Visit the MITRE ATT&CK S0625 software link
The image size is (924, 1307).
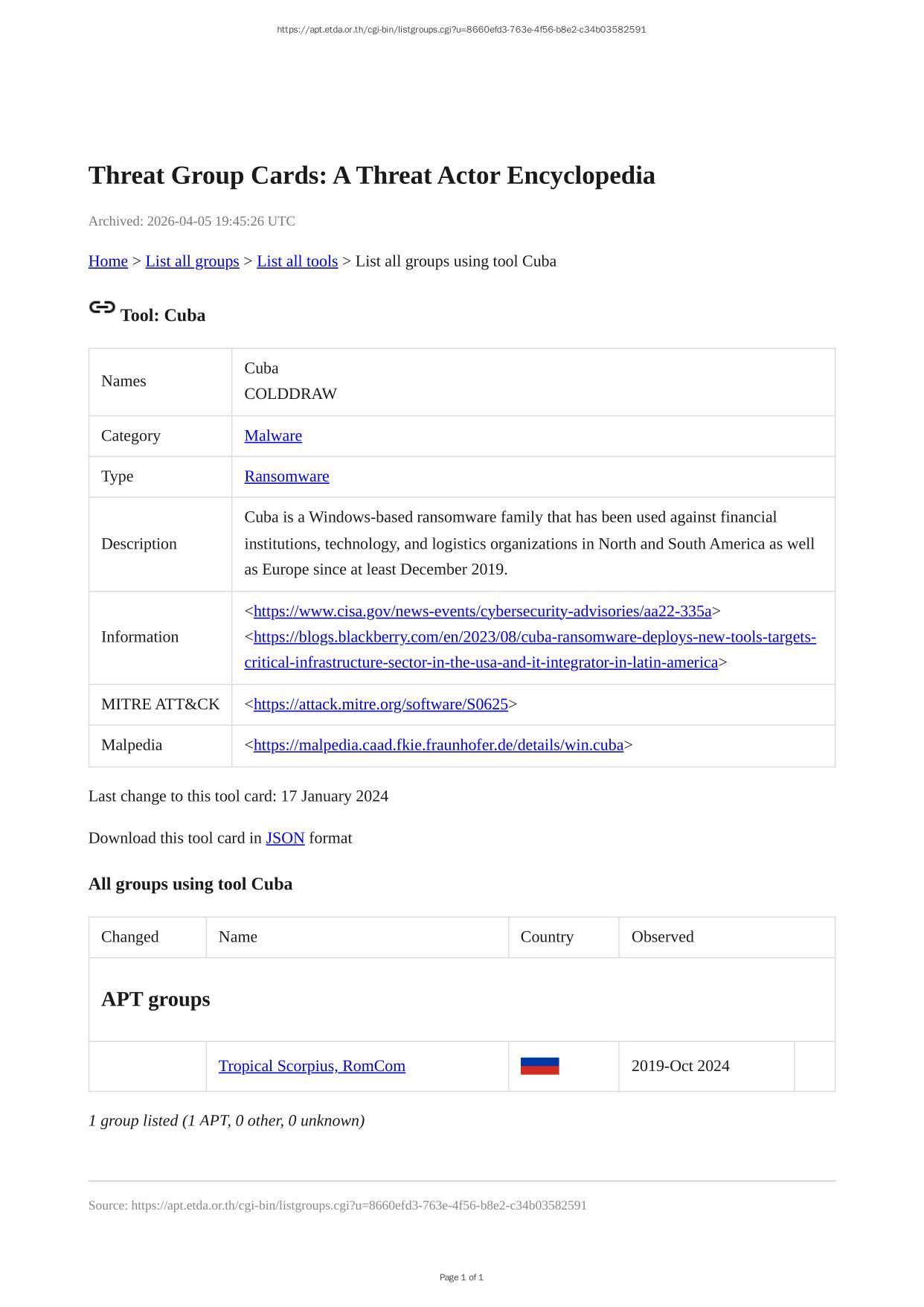[380, 704]
